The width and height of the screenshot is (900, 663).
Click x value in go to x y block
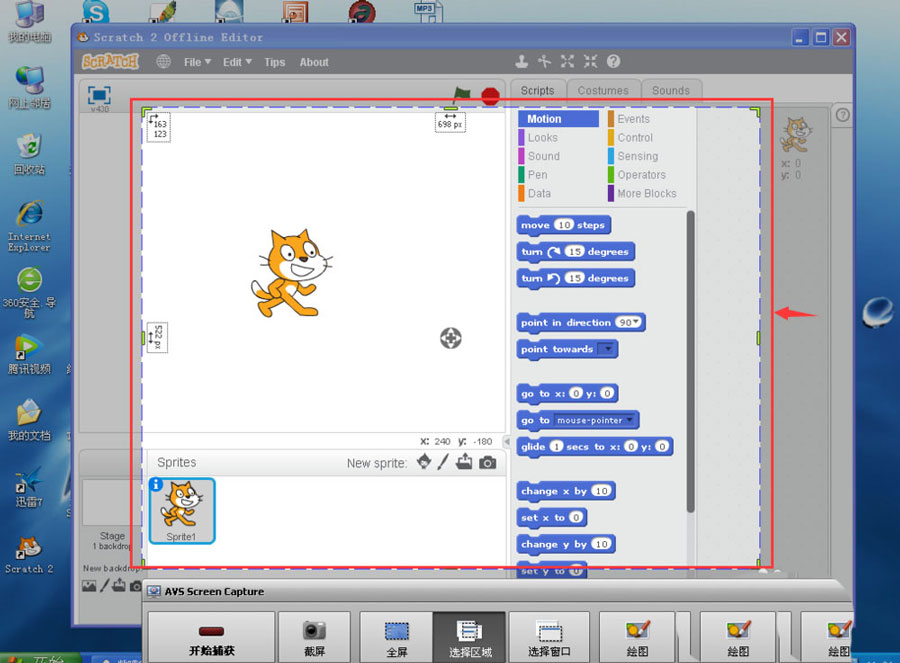pyautogui.click(x=575, y=393)
